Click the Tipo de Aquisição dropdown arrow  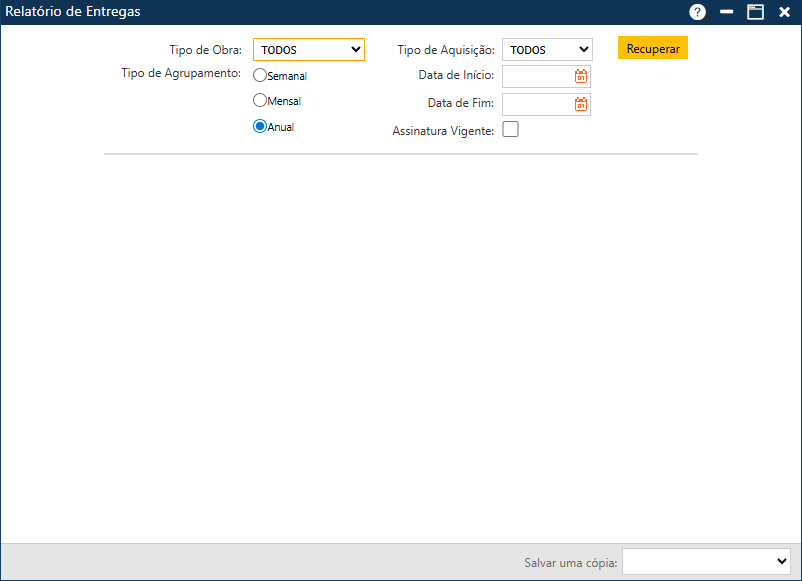(x=583, y=48)
